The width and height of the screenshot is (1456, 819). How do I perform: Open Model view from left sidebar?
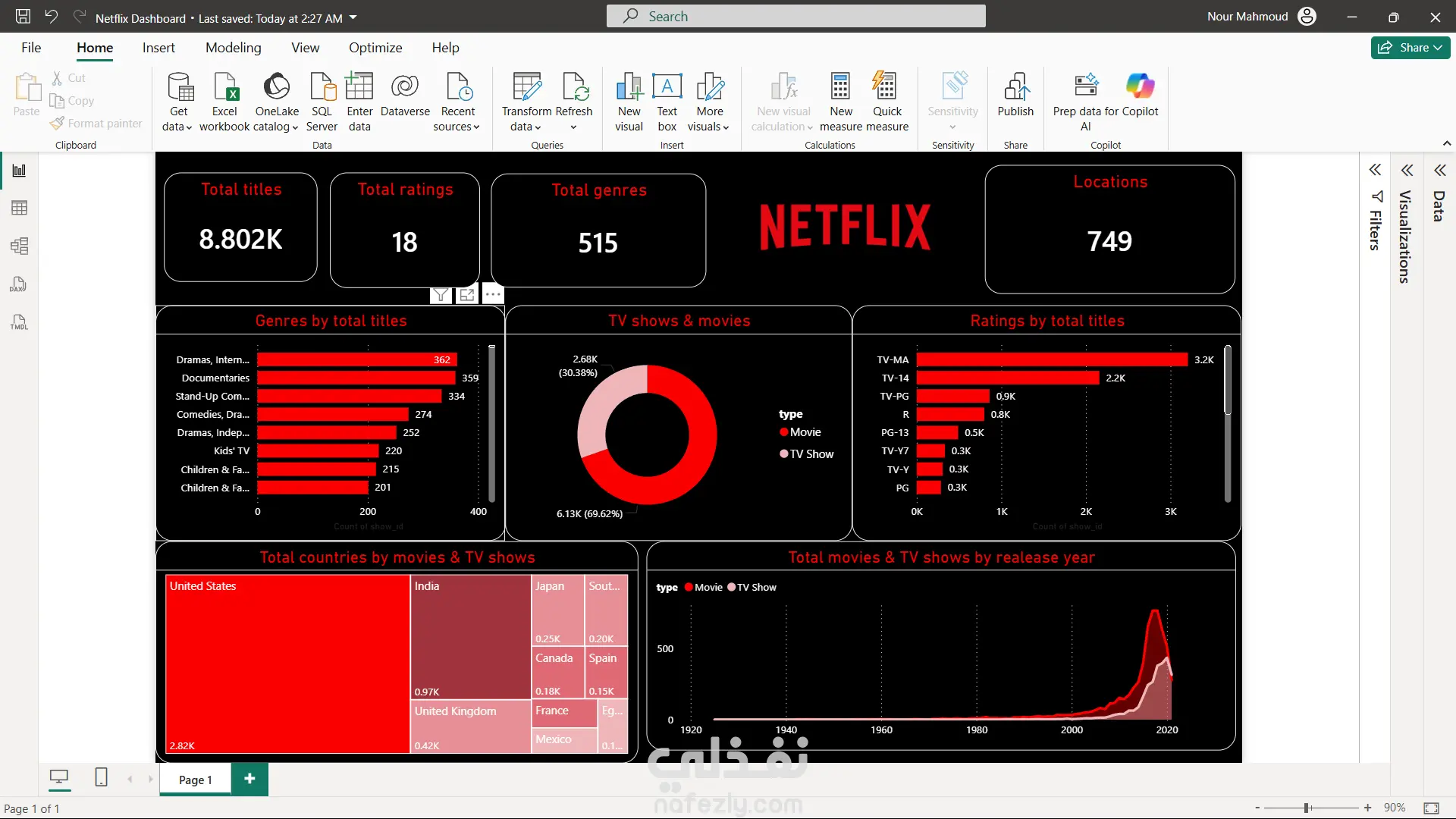pyautogui.click(x=19, y=246)
